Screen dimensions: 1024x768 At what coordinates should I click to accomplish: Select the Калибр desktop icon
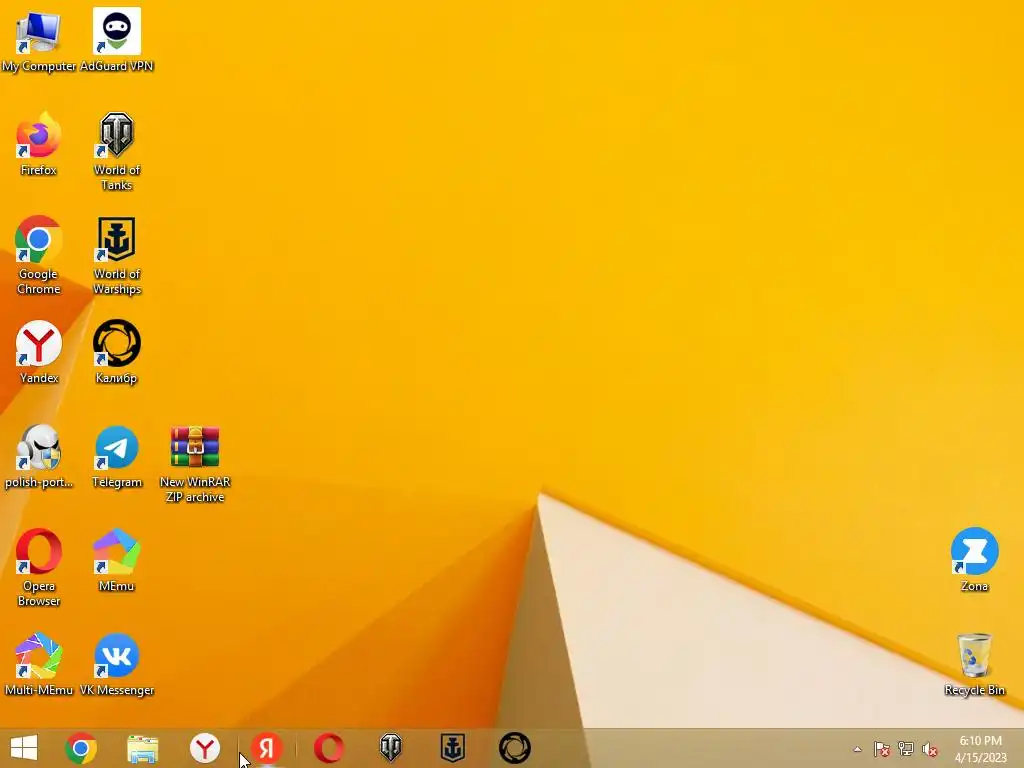pyautogui.click(x=117, y=352)
